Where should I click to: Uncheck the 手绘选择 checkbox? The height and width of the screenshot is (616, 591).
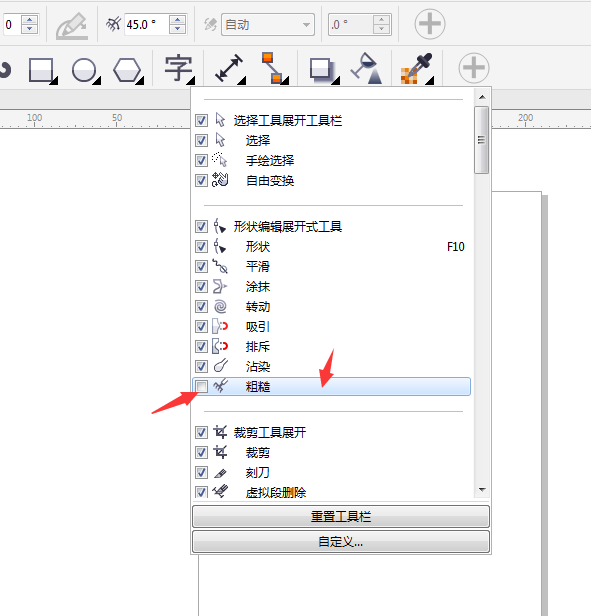(x=201, y=160)
